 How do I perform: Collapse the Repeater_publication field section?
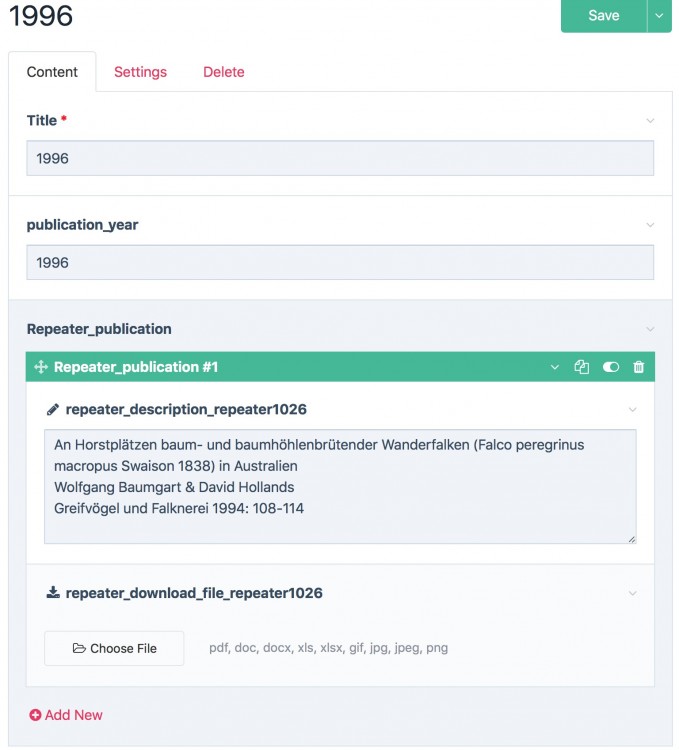(650, 329)
